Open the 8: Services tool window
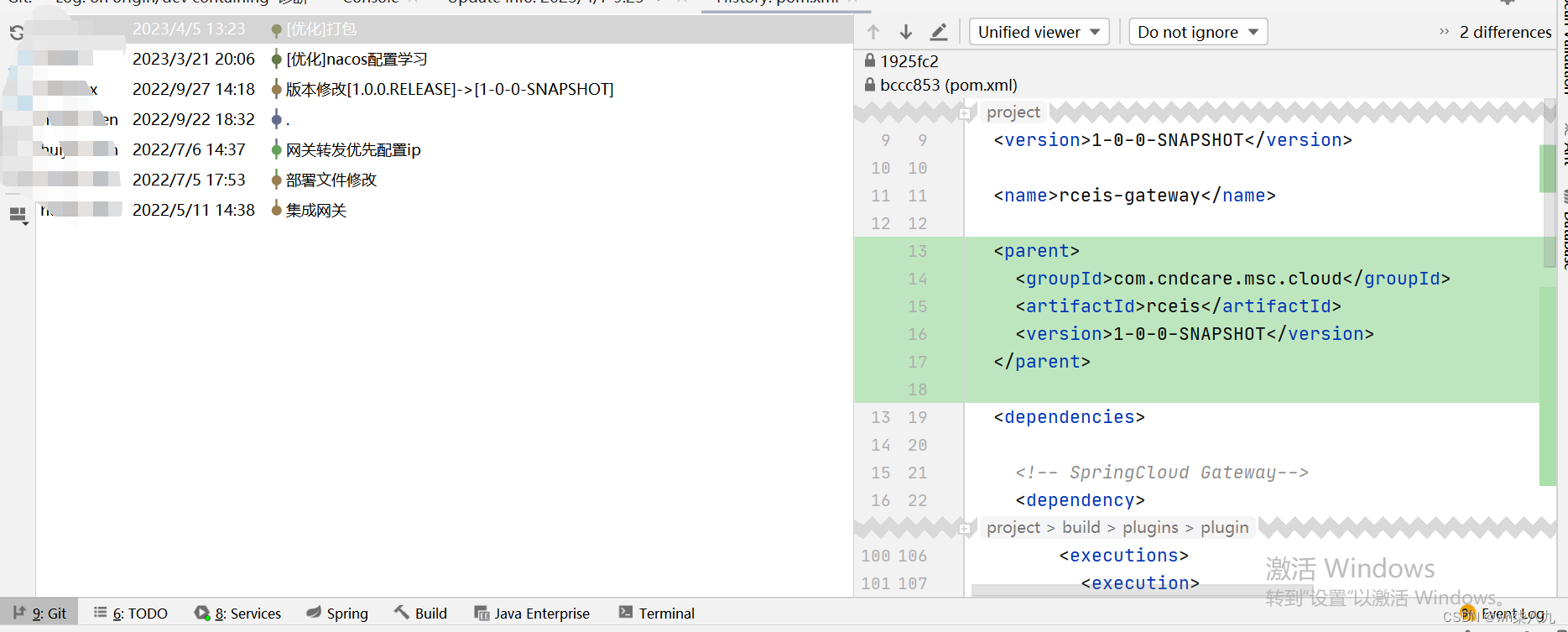The image size is (1568, 632). [x=238, y=614]
